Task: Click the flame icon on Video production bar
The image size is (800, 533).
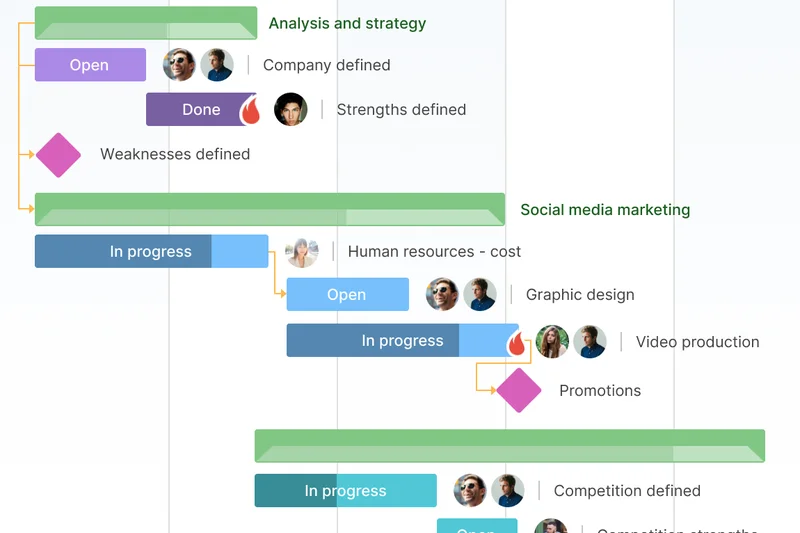Action: pos(517,344)
